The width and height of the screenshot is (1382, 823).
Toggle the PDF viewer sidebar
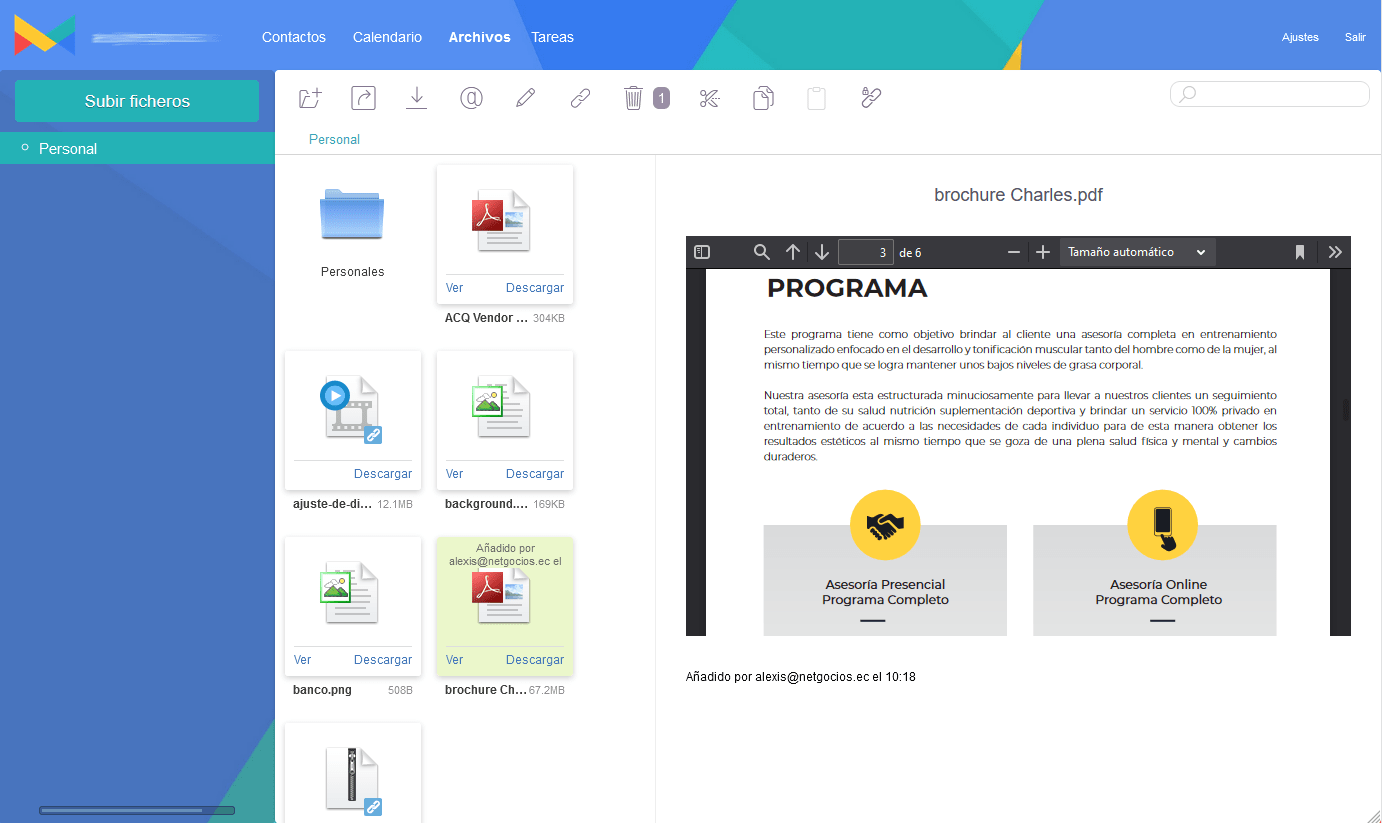point(702,252)
